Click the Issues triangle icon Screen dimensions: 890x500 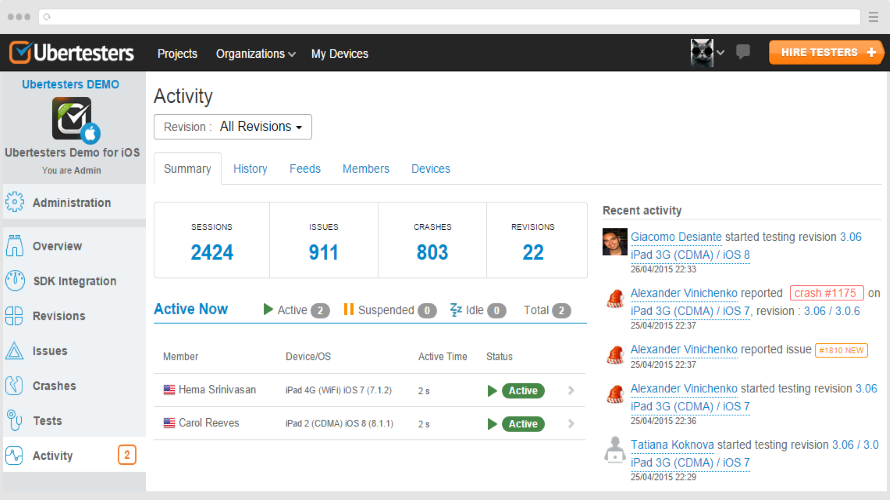click(14, 351)
